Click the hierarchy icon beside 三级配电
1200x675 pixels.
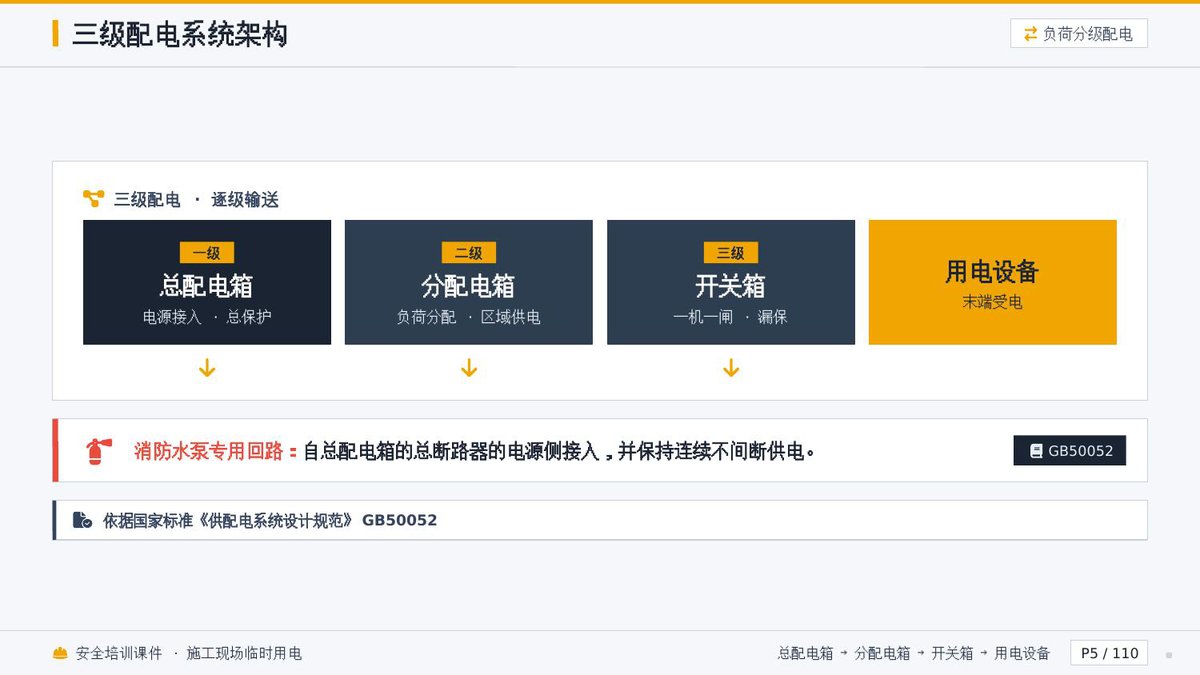[93, 199]
